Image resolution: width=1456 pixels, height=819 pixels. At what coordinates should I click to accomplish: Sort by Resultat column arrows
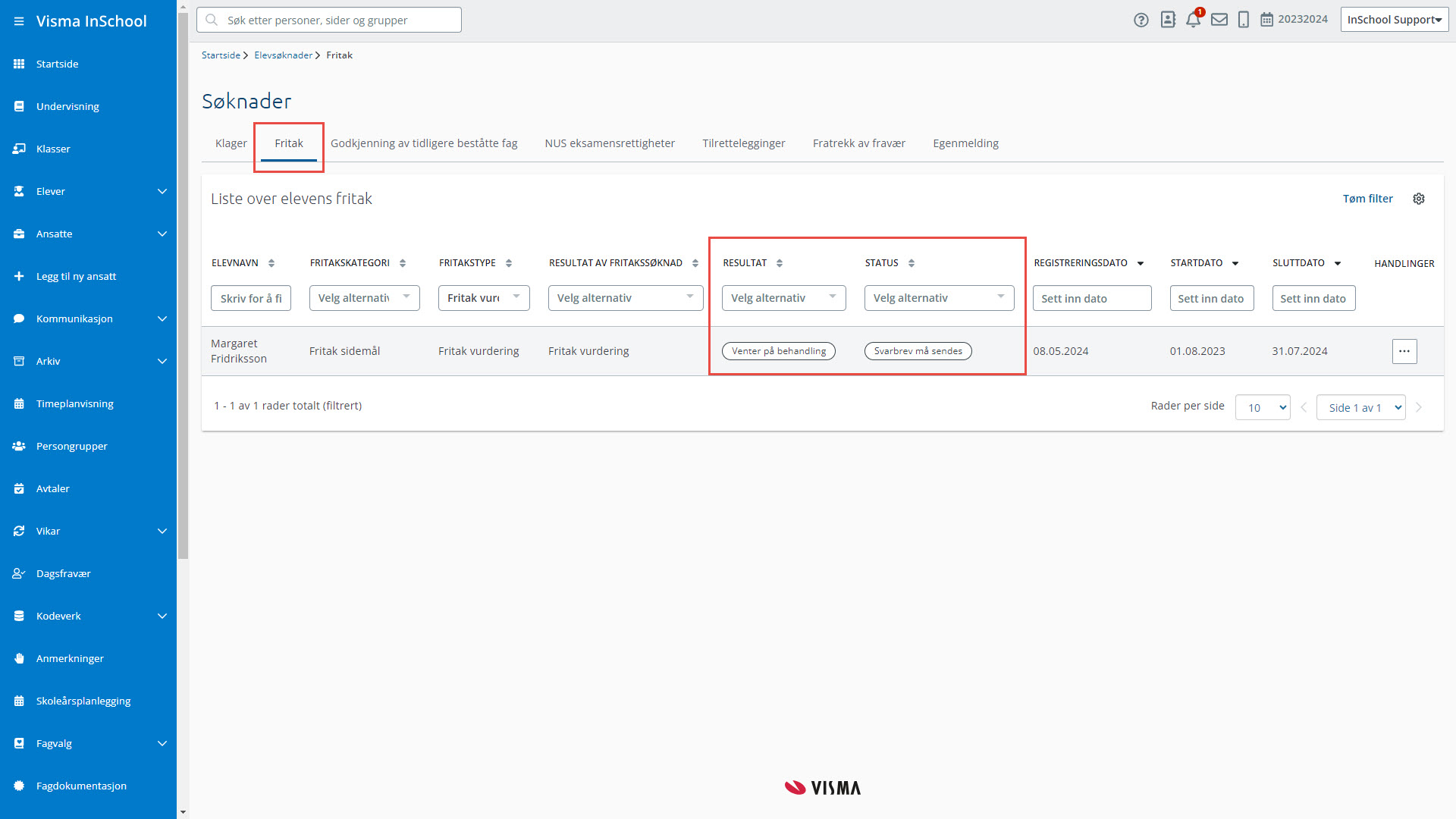[x=780, y=263]
